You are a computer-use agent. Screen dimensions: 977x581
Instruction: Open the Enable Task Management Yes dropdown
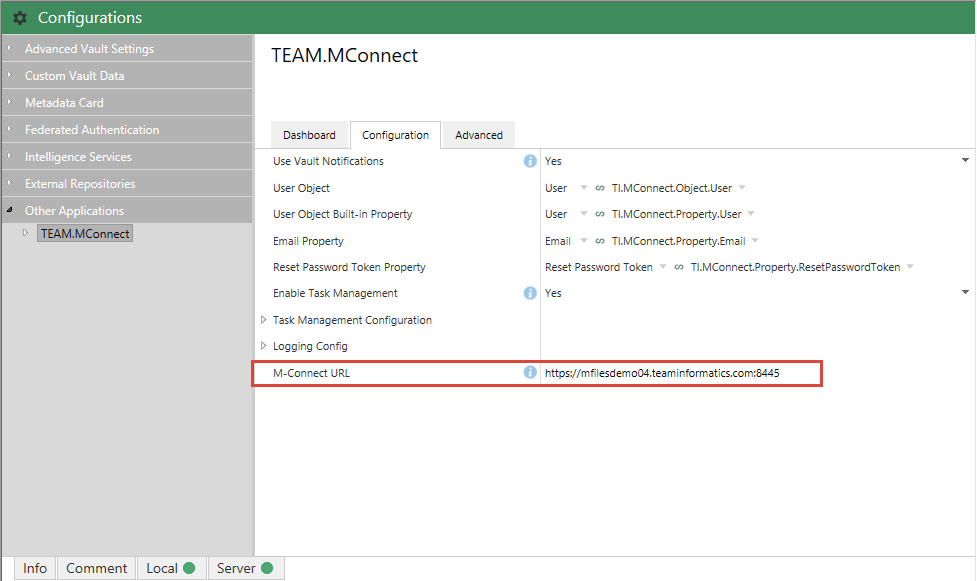965,292
